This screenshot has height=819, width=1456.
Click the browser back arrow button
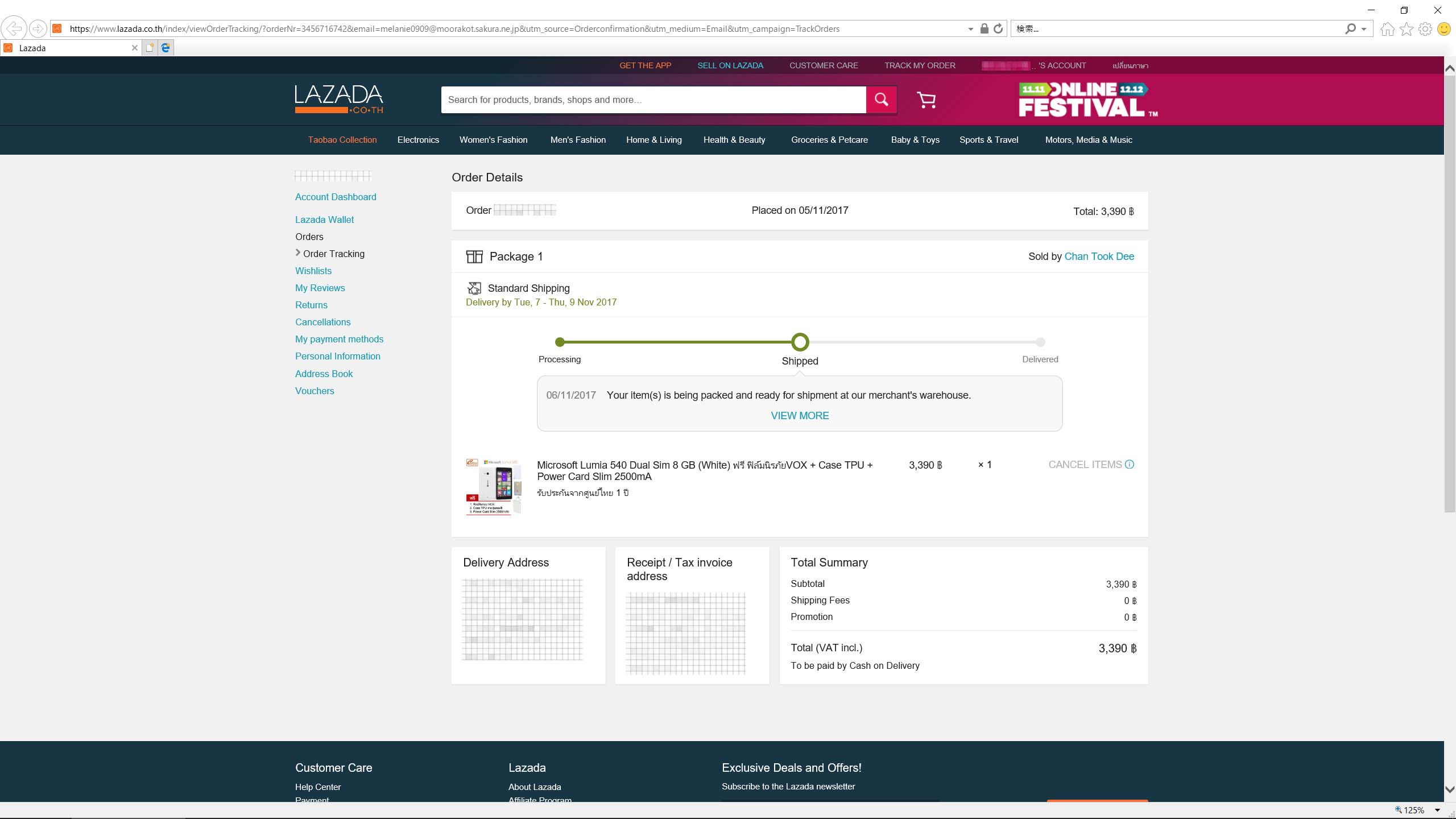(14, 28)
